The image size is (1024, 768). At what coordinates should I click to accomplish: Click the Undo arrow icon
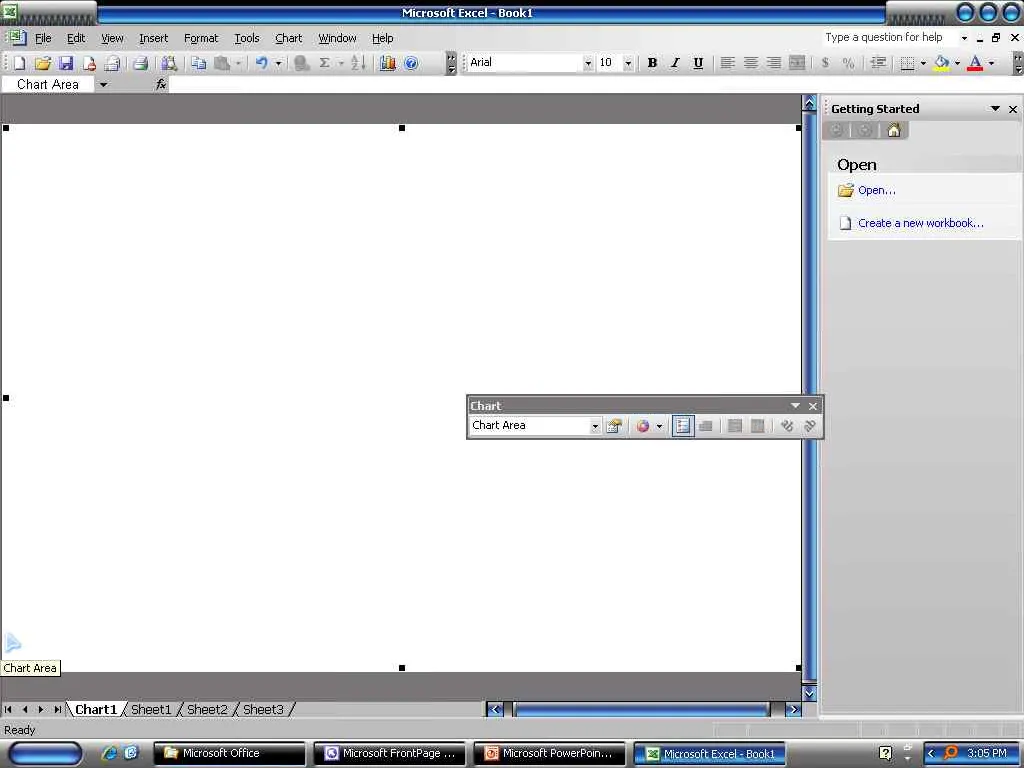(261, 63)
